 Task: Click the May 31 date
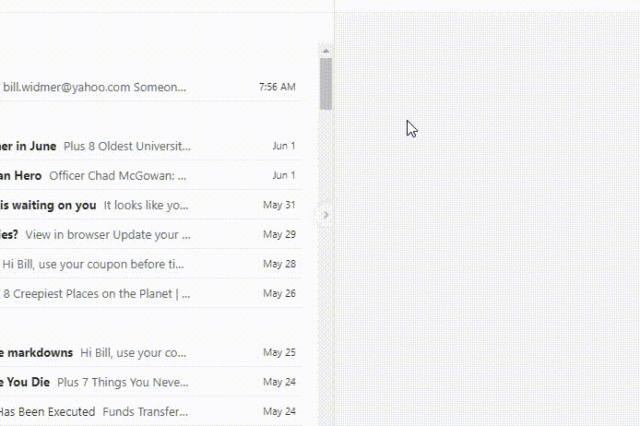[279, 206]
